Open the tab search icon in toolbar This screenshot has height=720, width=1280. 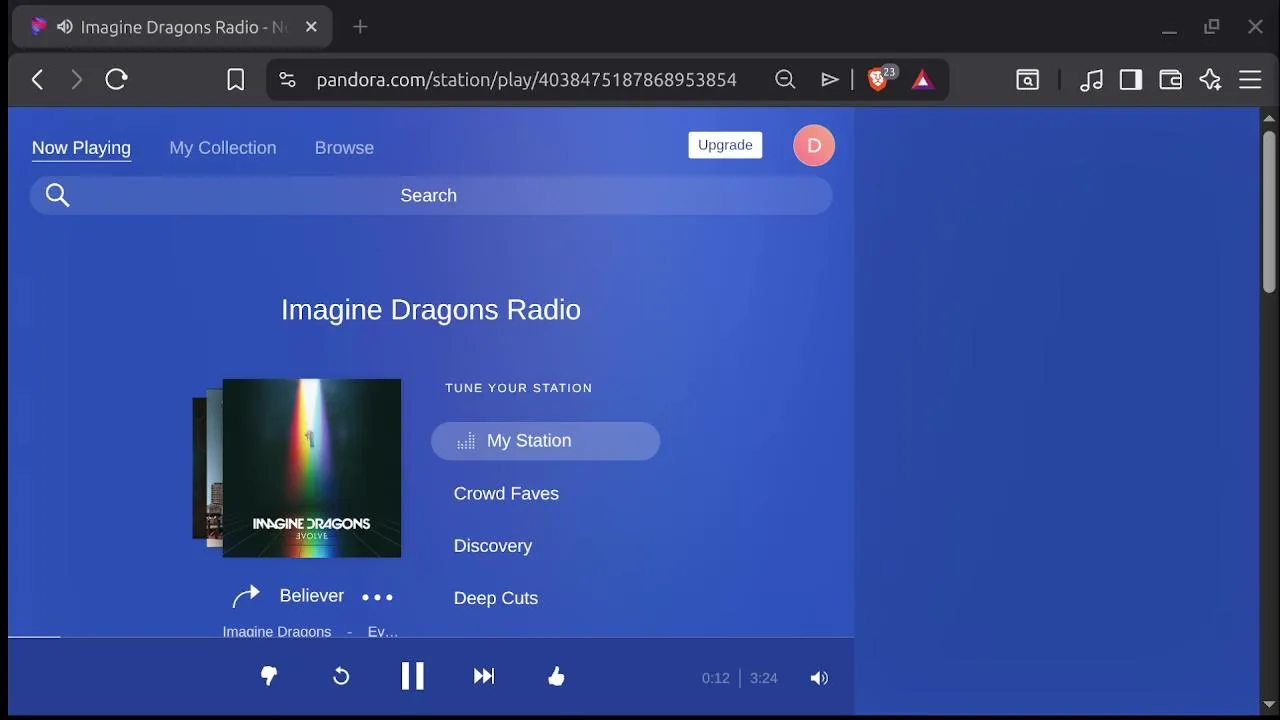coord(1028,80)
